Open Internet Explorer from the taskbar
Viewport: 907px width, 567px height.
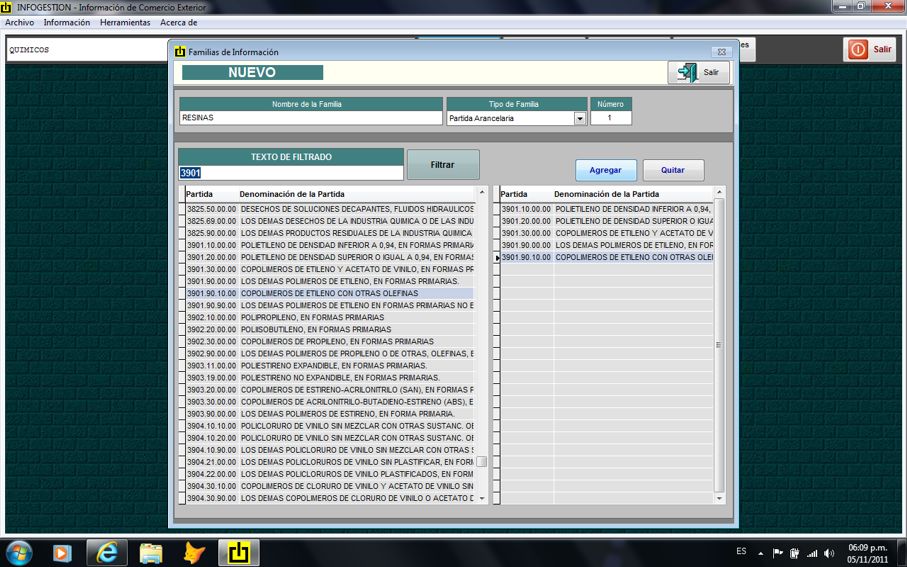click(x=106, y=552)
